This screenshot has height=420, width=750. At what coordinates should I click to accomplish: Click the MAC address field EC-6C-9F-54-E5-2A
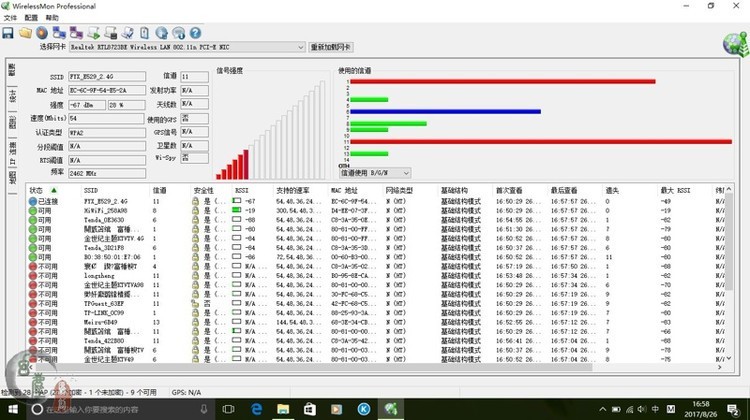107,90
